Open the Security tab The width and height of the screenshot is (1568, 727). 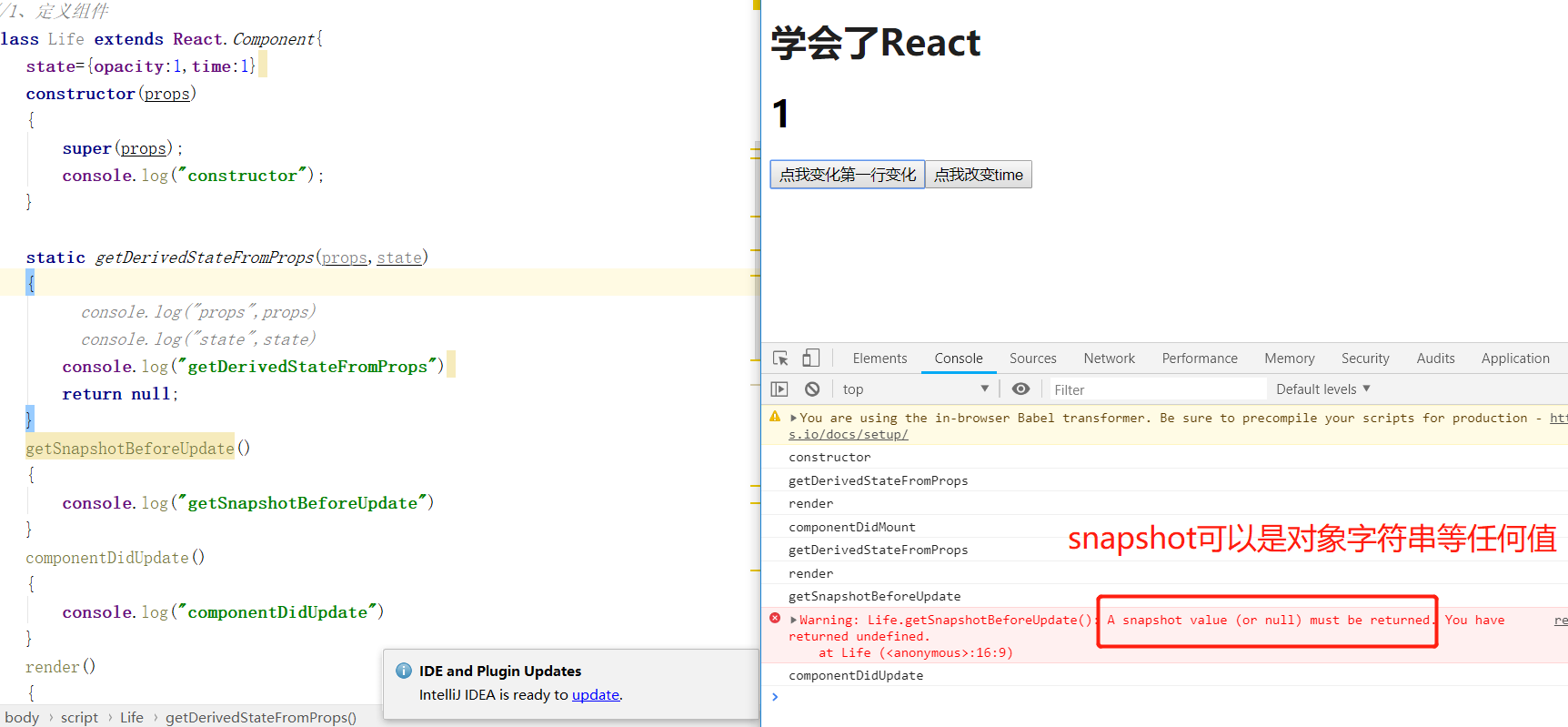coord(1365,358)
